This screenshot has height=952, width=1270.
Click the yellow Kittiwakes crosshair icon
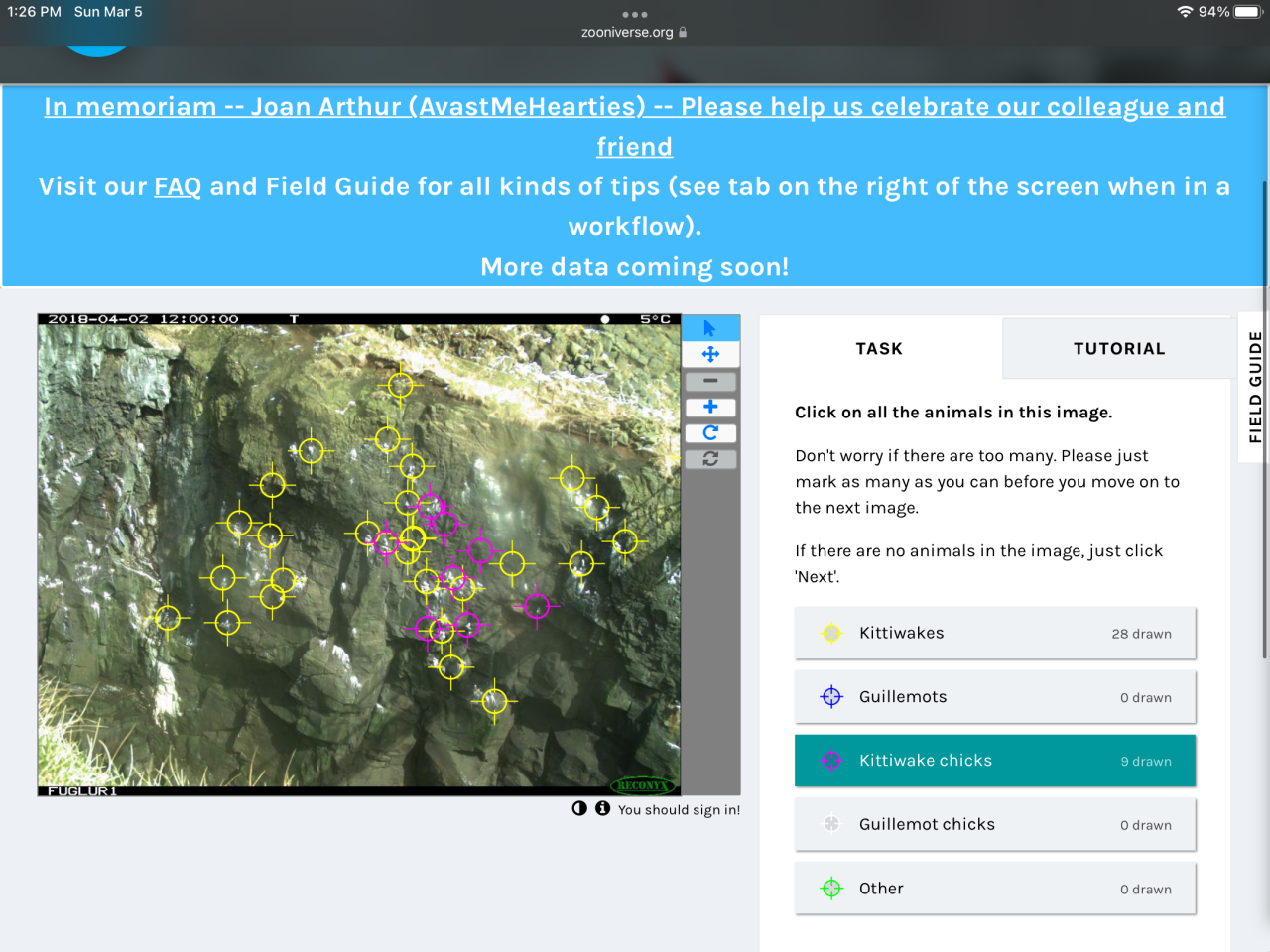831,633
